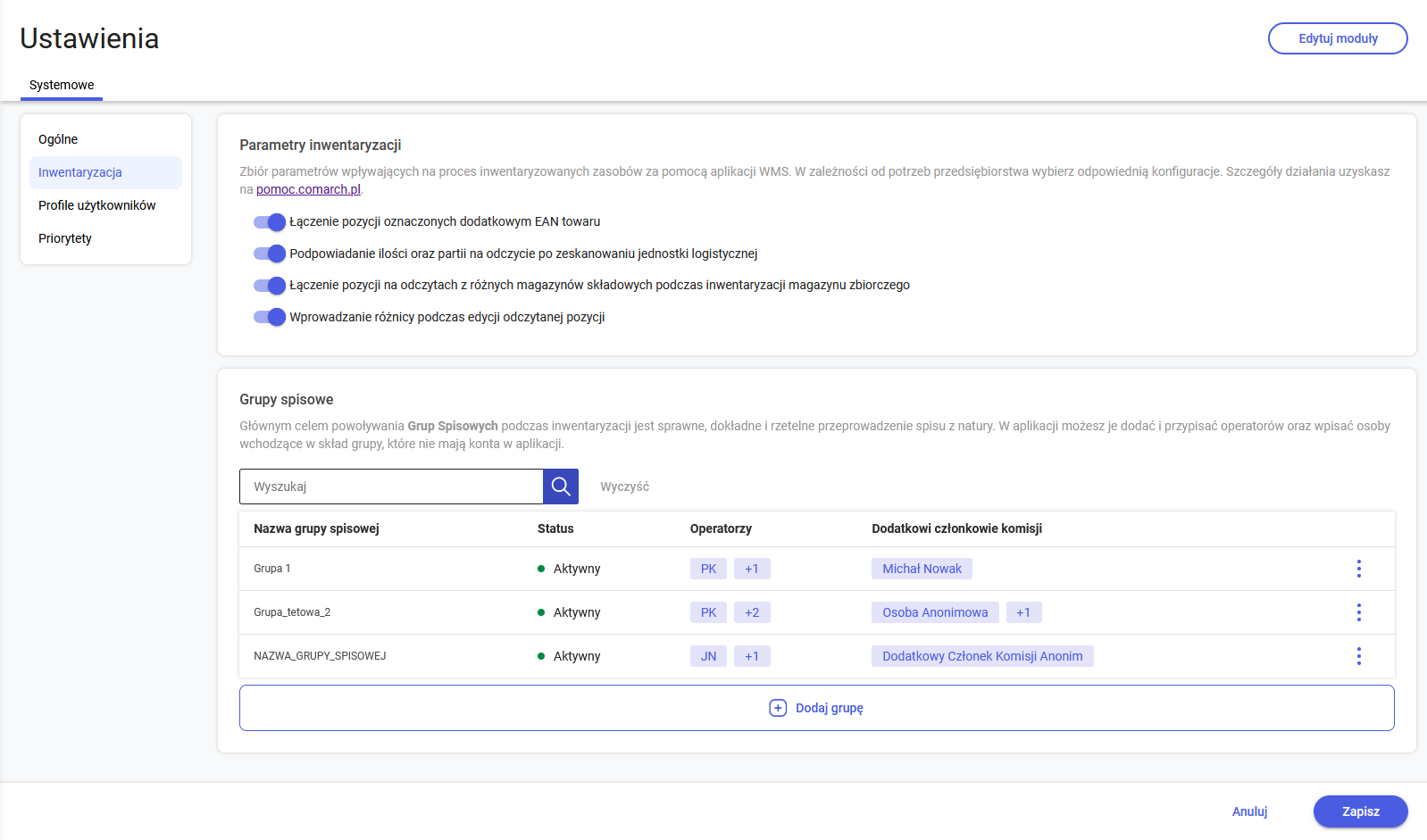This screenshot has height=840, width=1427.
Task: Open the three-dot menu for NAZWA_GRUPY_SPISOWEJ
Action: pos(1358,656)
